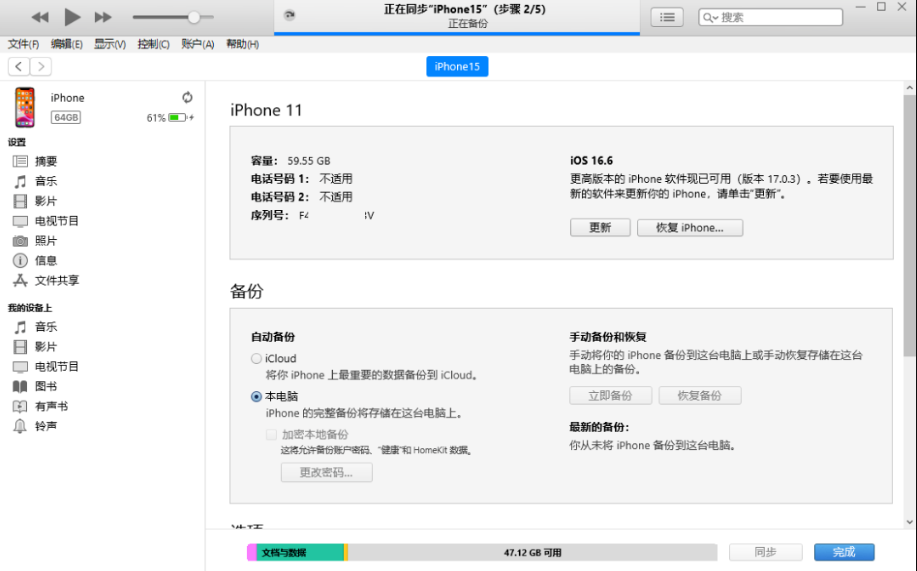
Task: Select the 本电脑 backup radio button
Action: coord(256,396)
